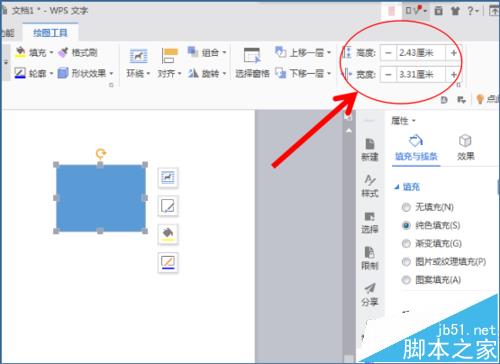Switch to the Drawing Tools (绘图工具) tab
The height and width of the screenshot is (364, 500).
(50, 33)
